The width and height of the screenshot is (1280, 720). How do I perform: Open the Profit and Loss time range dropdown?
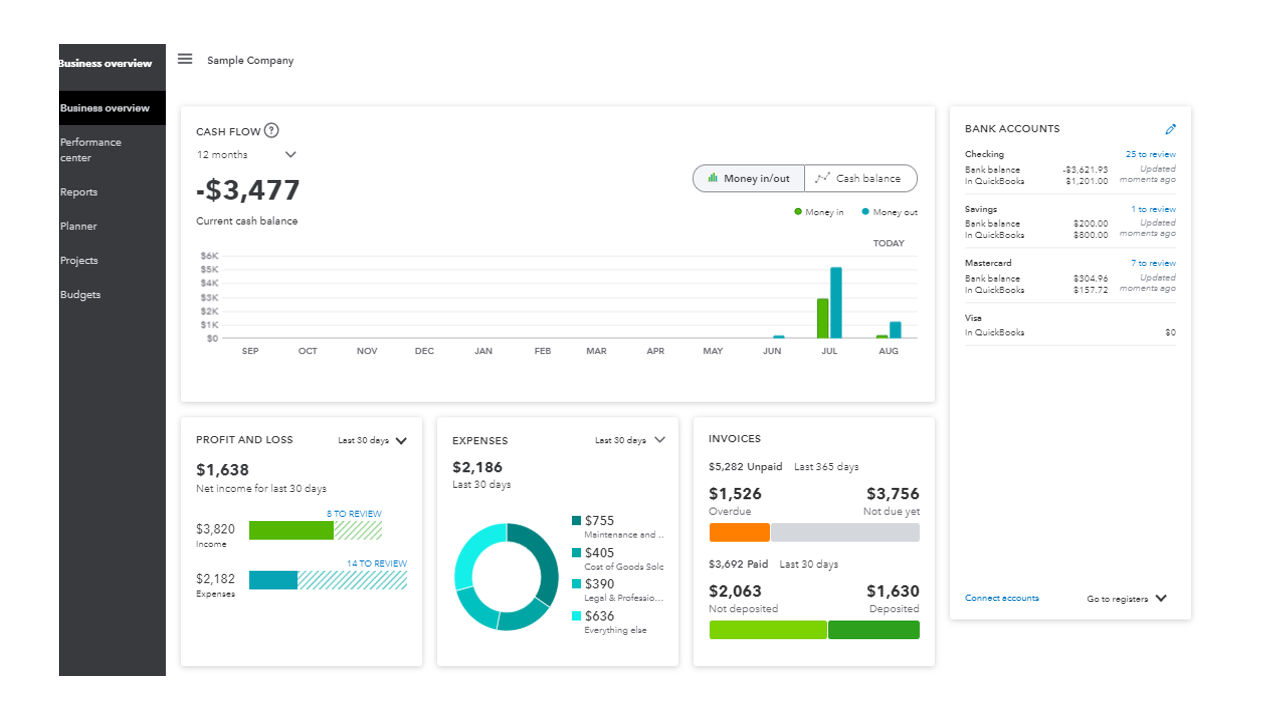pos(372,440)
